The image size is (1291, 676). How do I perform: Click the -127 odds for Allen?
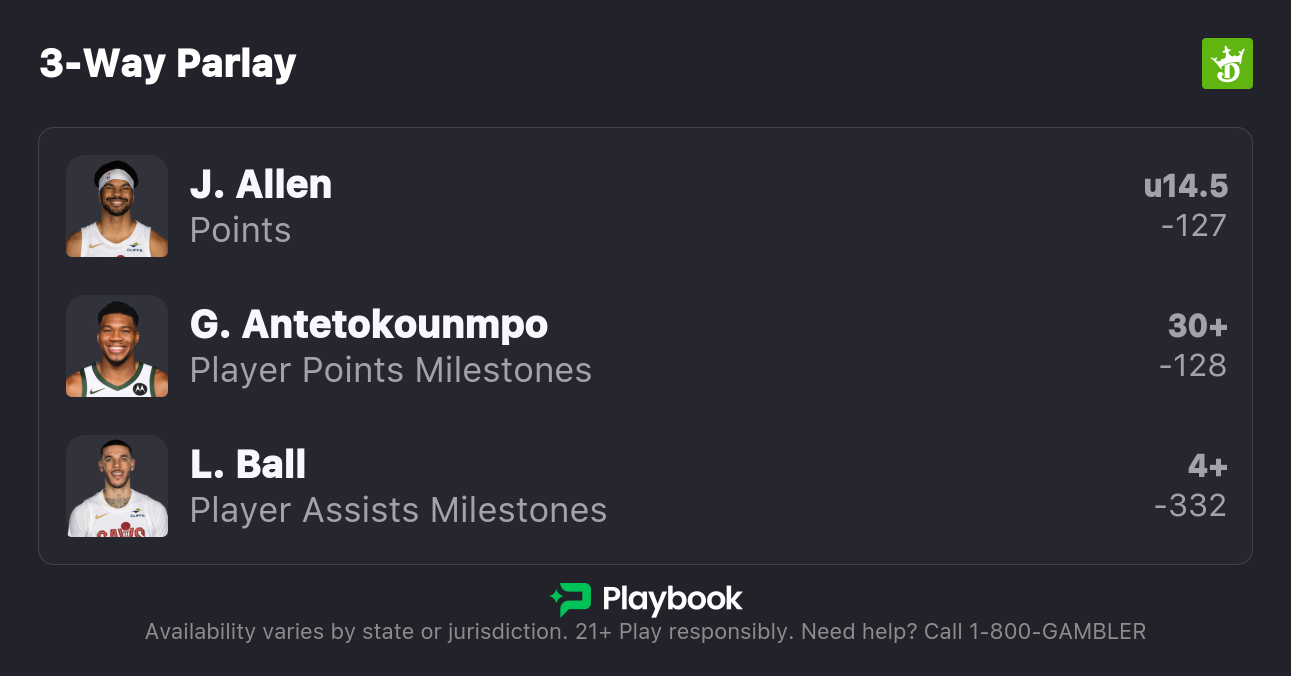tap(1193, 226)
